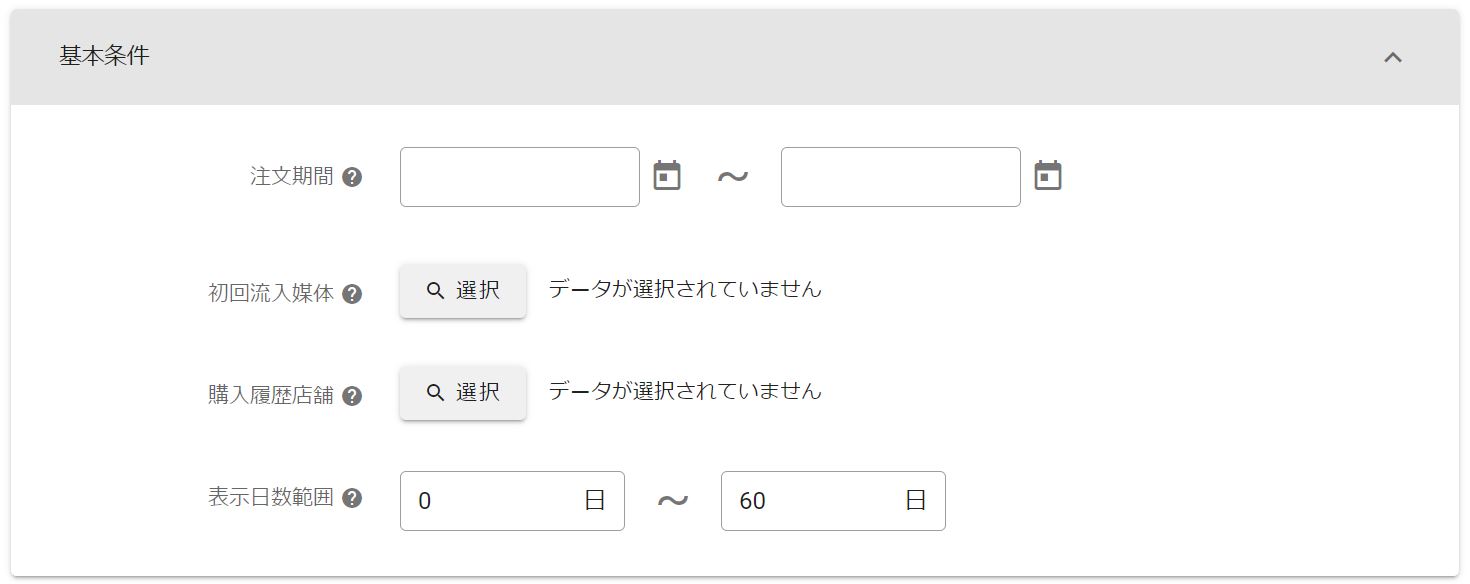The image size is (1470, 584).
Task: Open help tooltip for 注文期間
Action: pyautogui.click(x=352, y=177)
